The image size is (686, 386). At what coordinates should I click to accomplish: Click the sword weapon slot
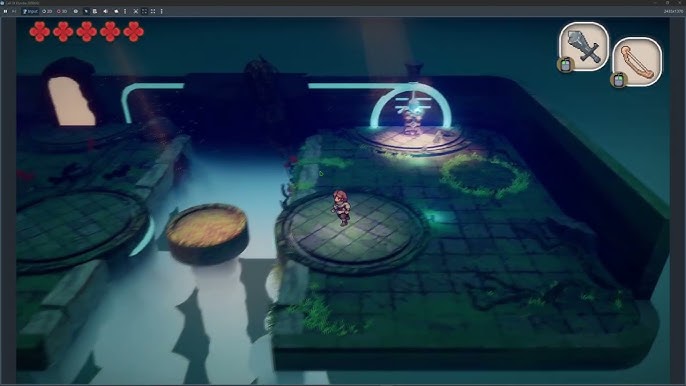click(x=584, y=46)
